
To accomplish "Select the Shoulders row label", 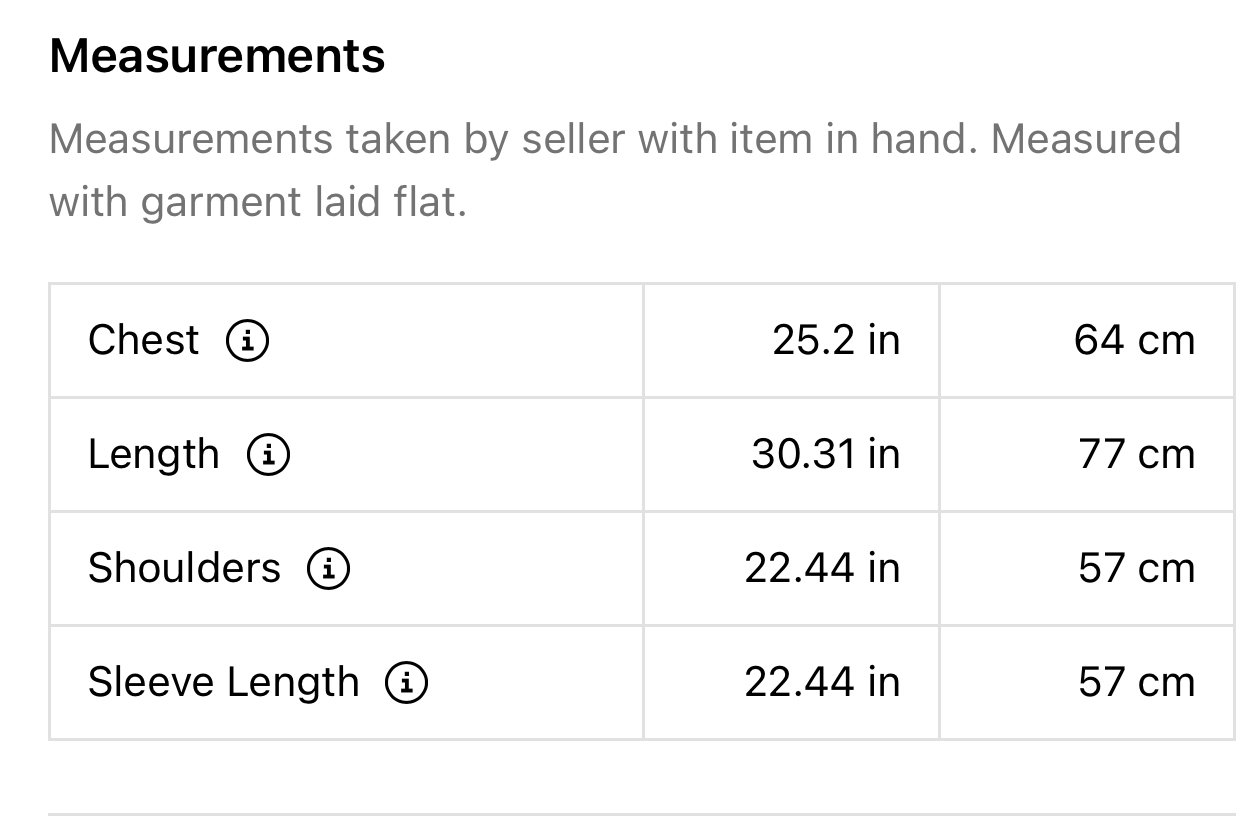I will click(x=185, y=568).
